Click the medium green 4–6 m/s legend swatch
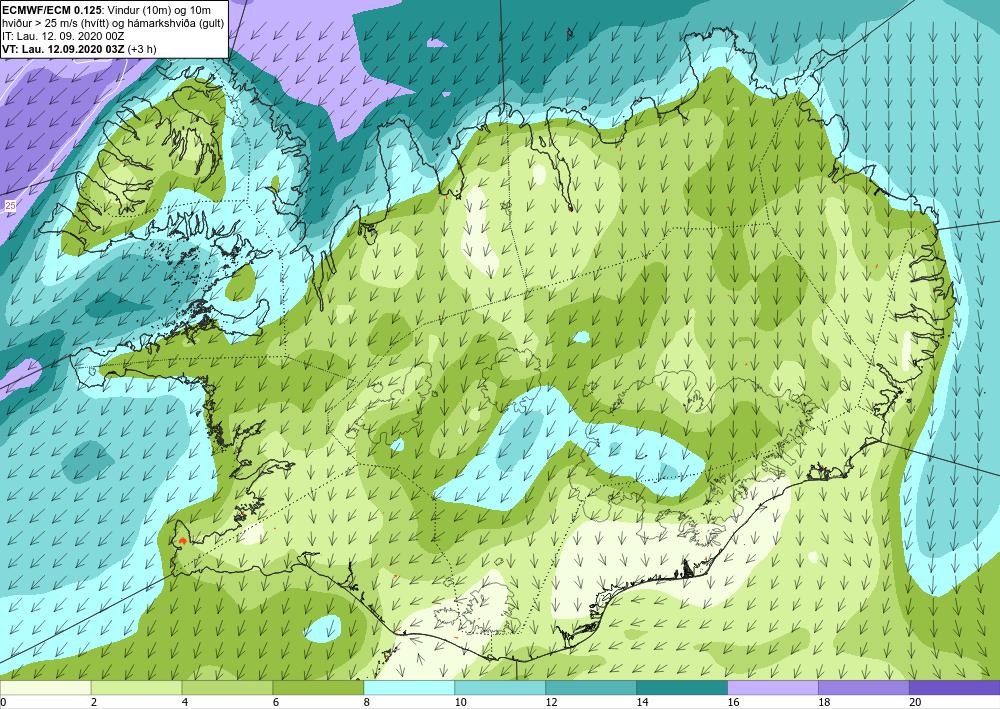The height and width of the screenshot is (709, 1000). pos(227,687)
